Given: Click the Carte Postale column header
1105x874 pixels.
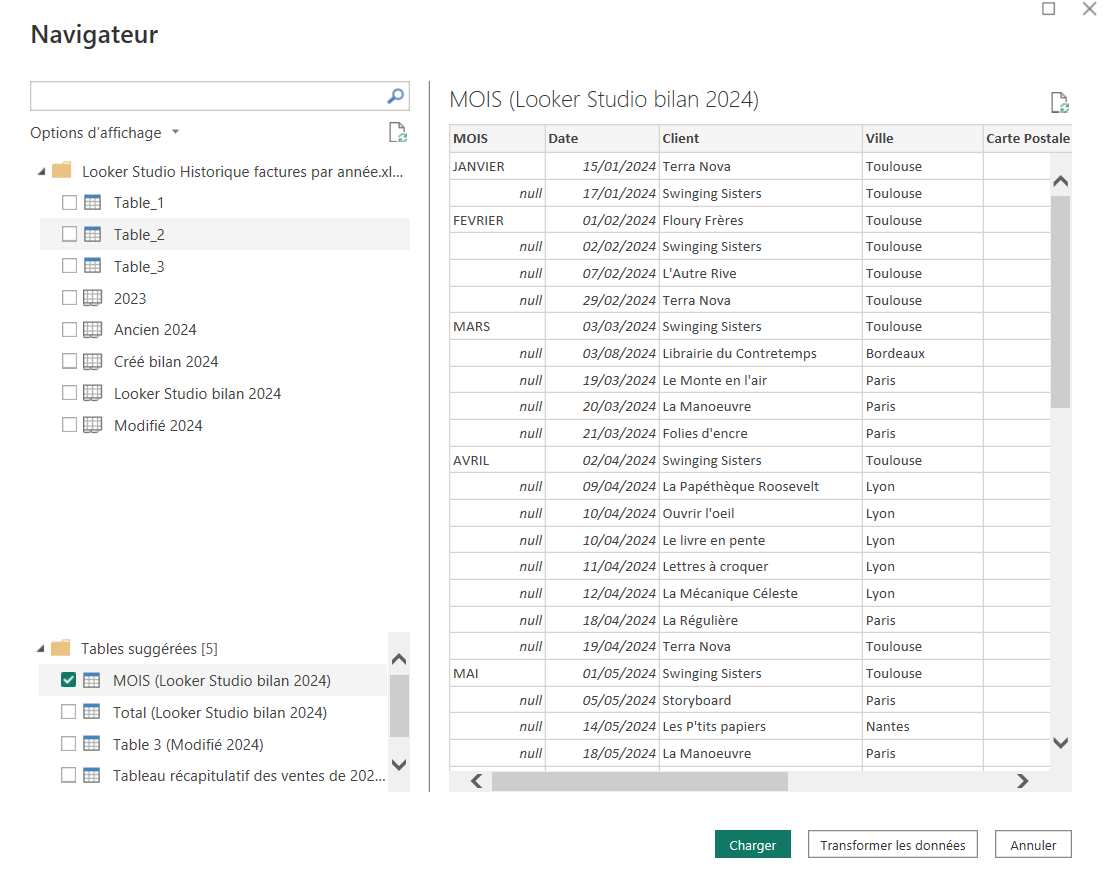Looking at the screenshot, I should point(1027,139).
